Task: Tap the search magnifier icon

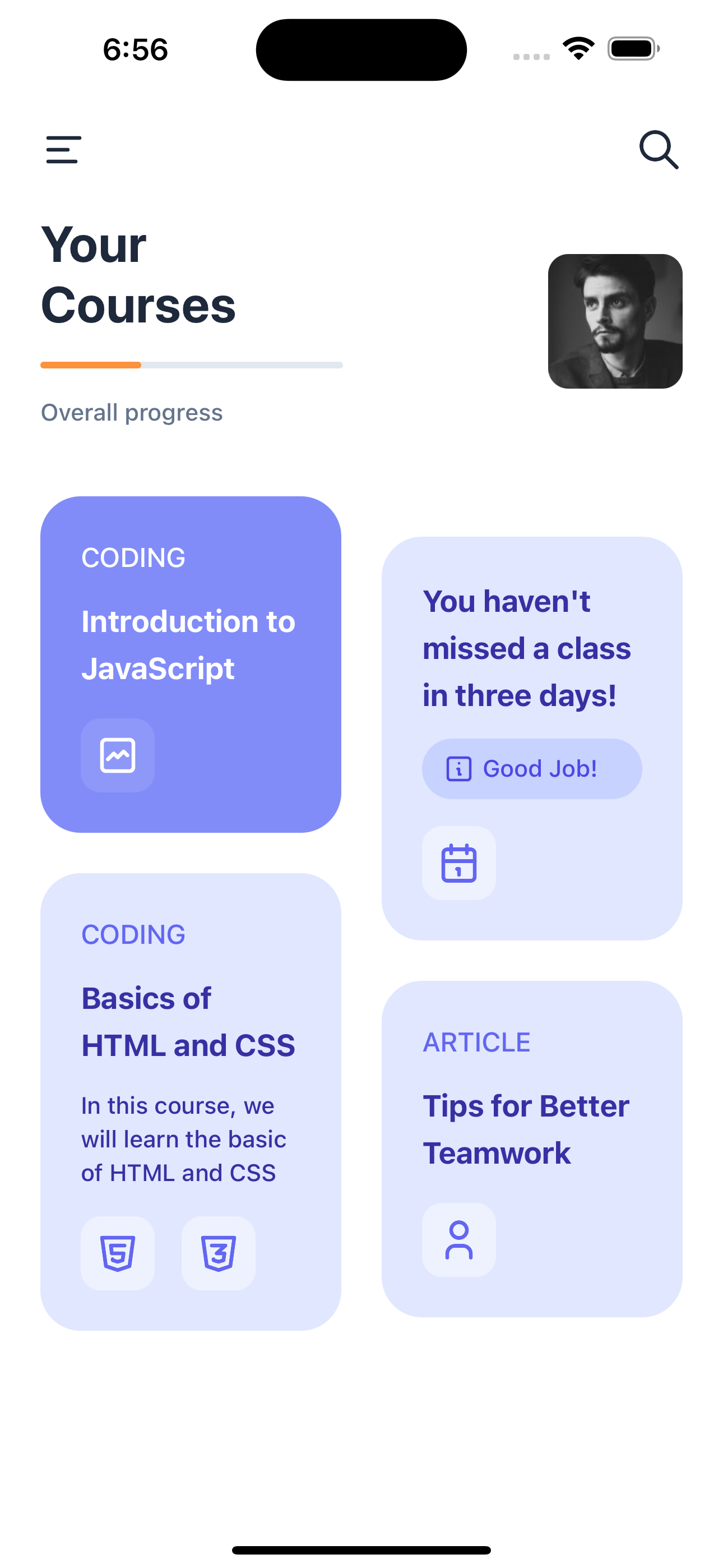Action: tap(659, 150)
